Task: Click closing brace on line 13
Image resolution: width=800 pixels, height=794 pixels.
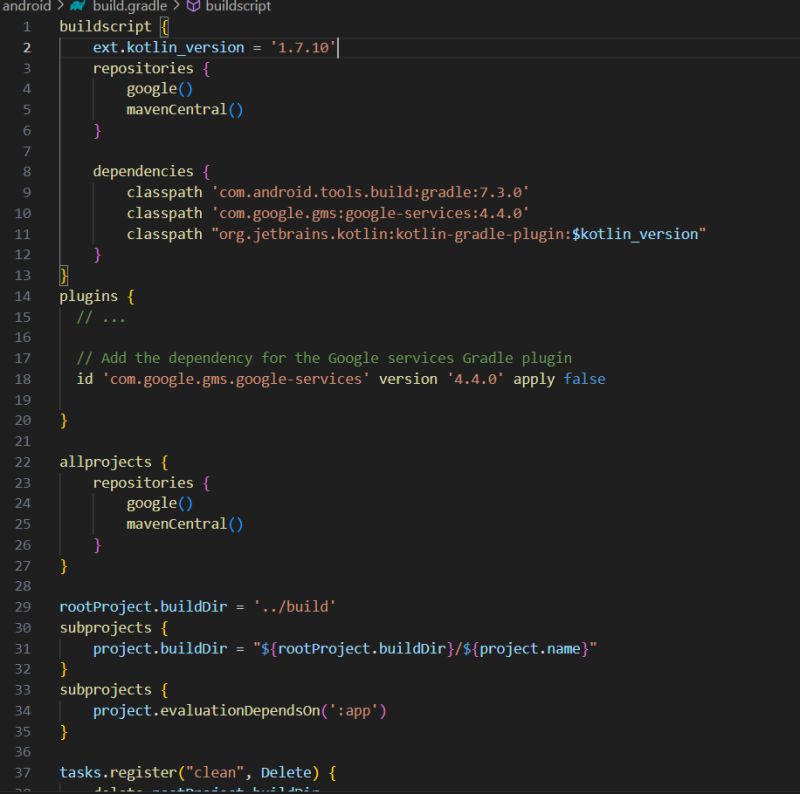Action: [64, 276]
